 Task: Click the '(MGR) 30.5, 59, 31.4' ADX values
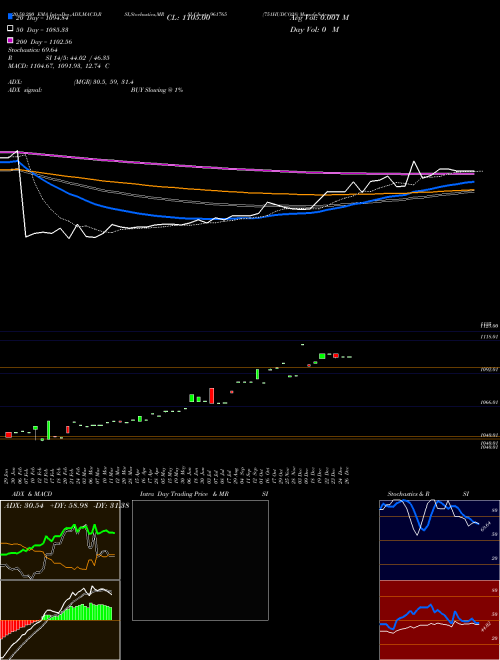click(104, 82)
